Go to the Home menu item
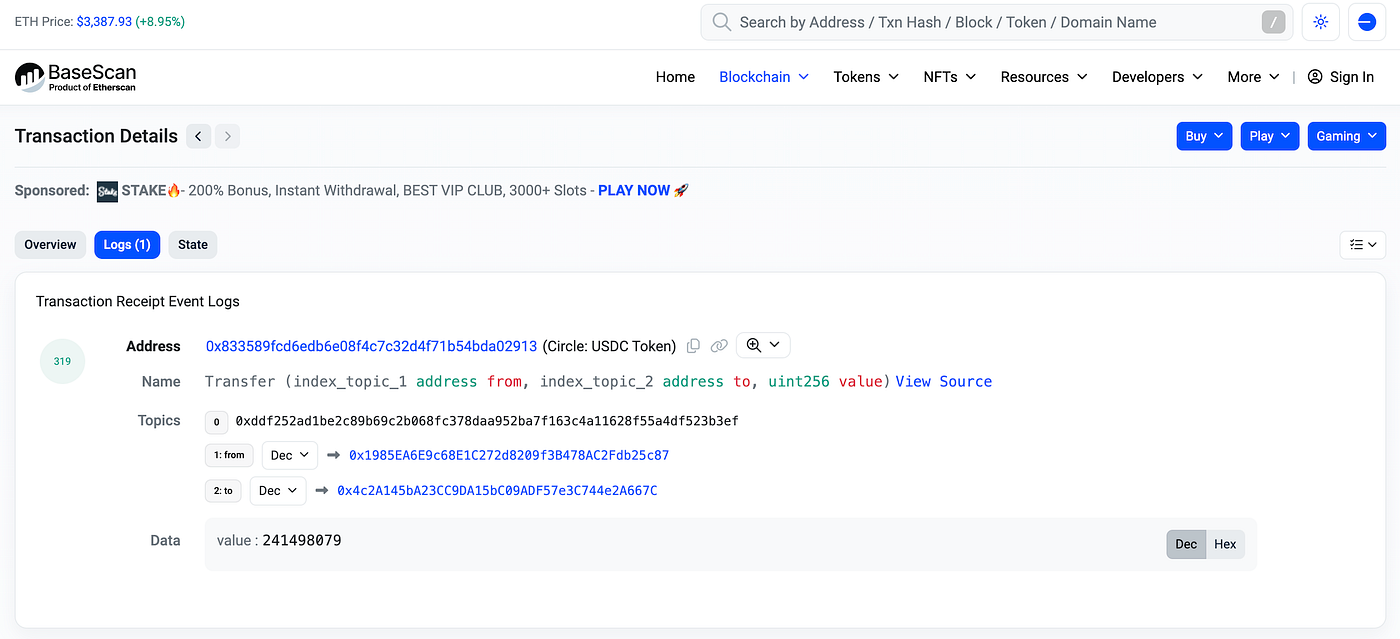Screen dimensions: 1400x639 [675, 77]
